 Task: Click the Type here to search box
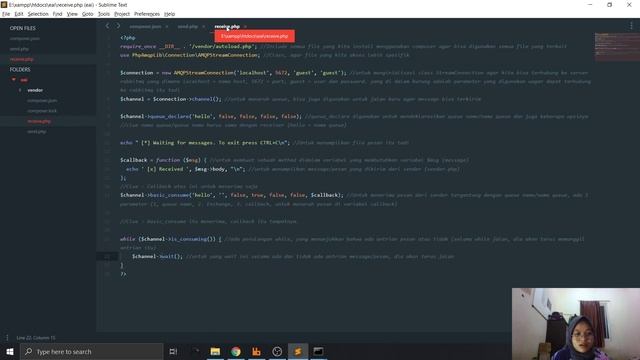(92, 351)
